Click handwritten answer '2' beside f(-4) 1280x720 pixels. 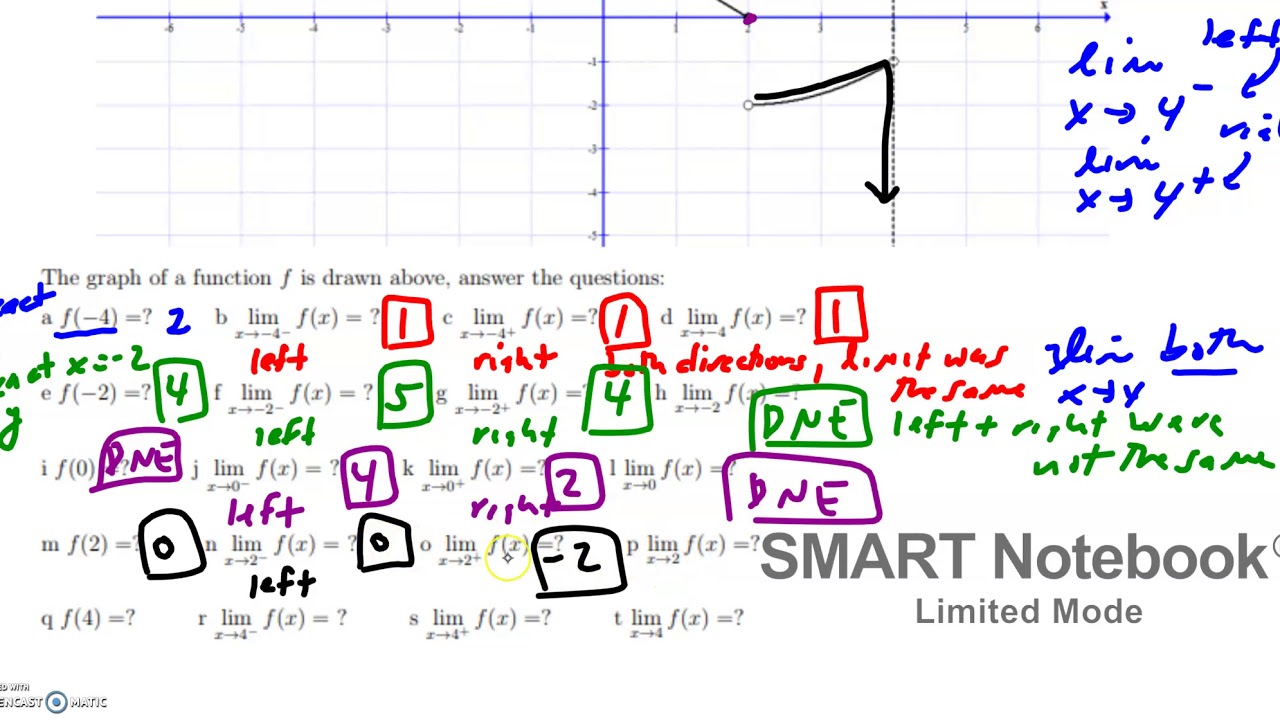(178, 321)
